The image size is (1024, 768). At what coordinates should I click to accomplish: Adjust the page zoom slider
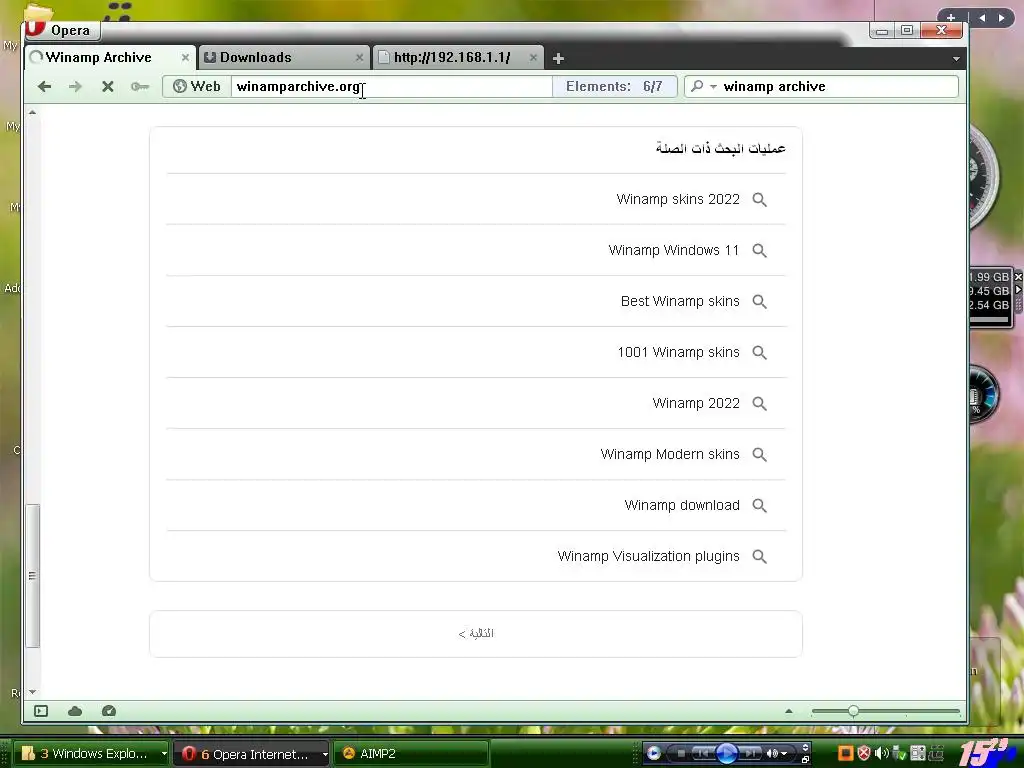pos(853,711)
